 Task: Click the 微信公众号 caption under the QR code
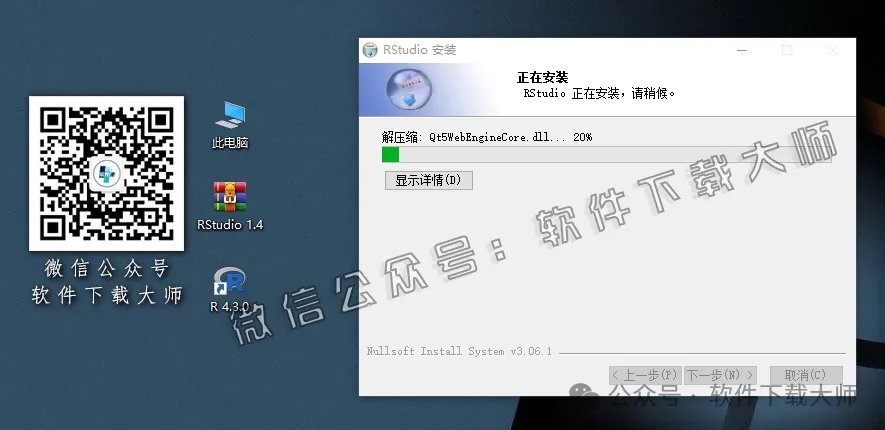[107, 269]
